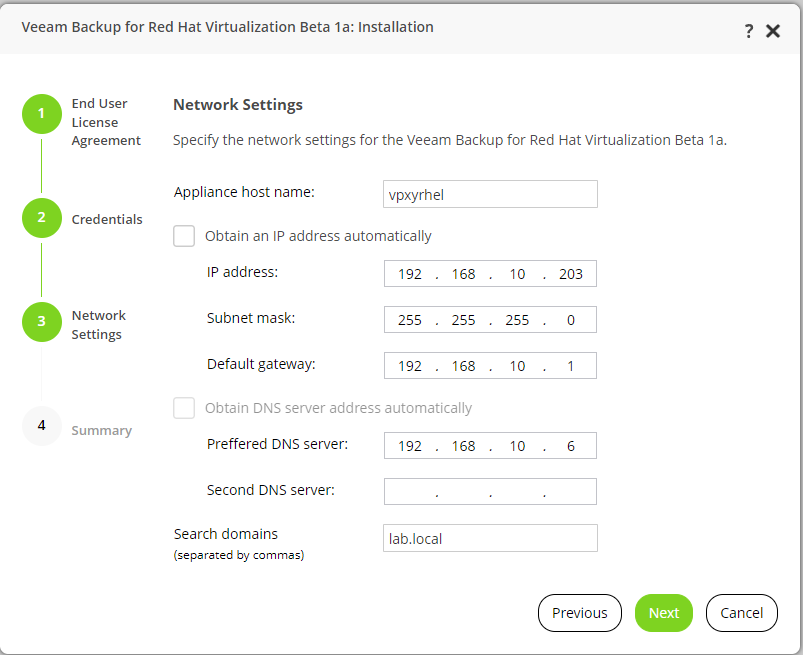The height and width of the screenshot is (655, 803).
Task: Click the help question mark icon
Action: [x=749, y=31]
